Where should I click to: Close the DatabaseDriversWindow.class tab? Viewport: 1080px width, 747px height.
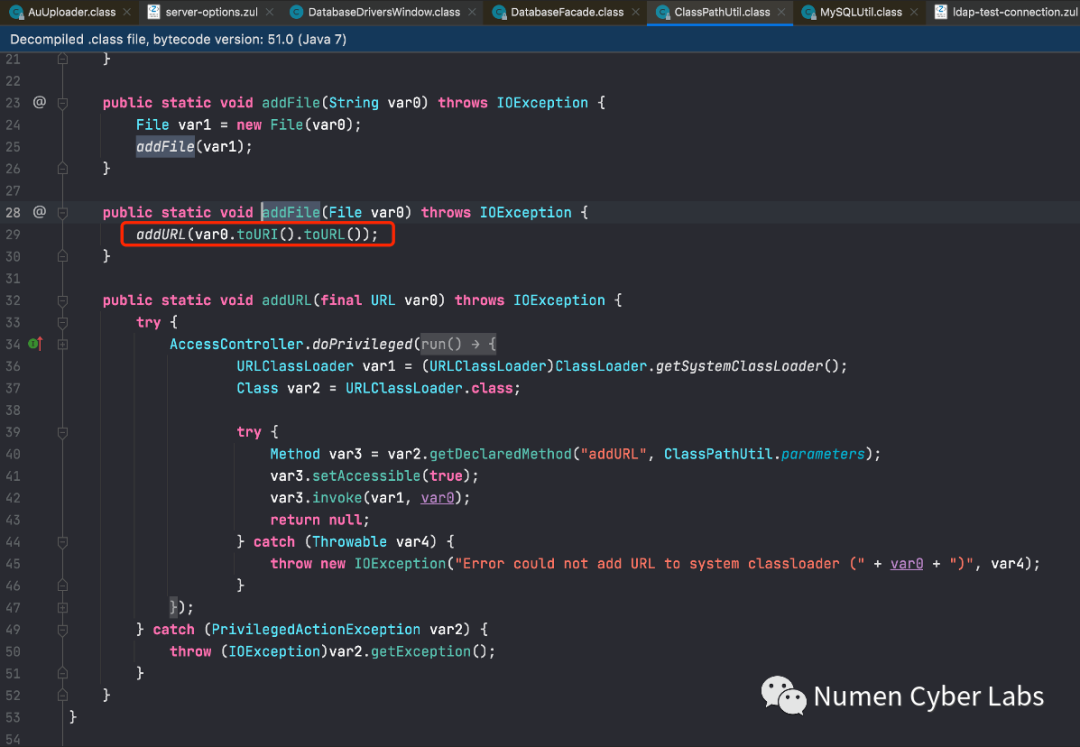(472, 12)
